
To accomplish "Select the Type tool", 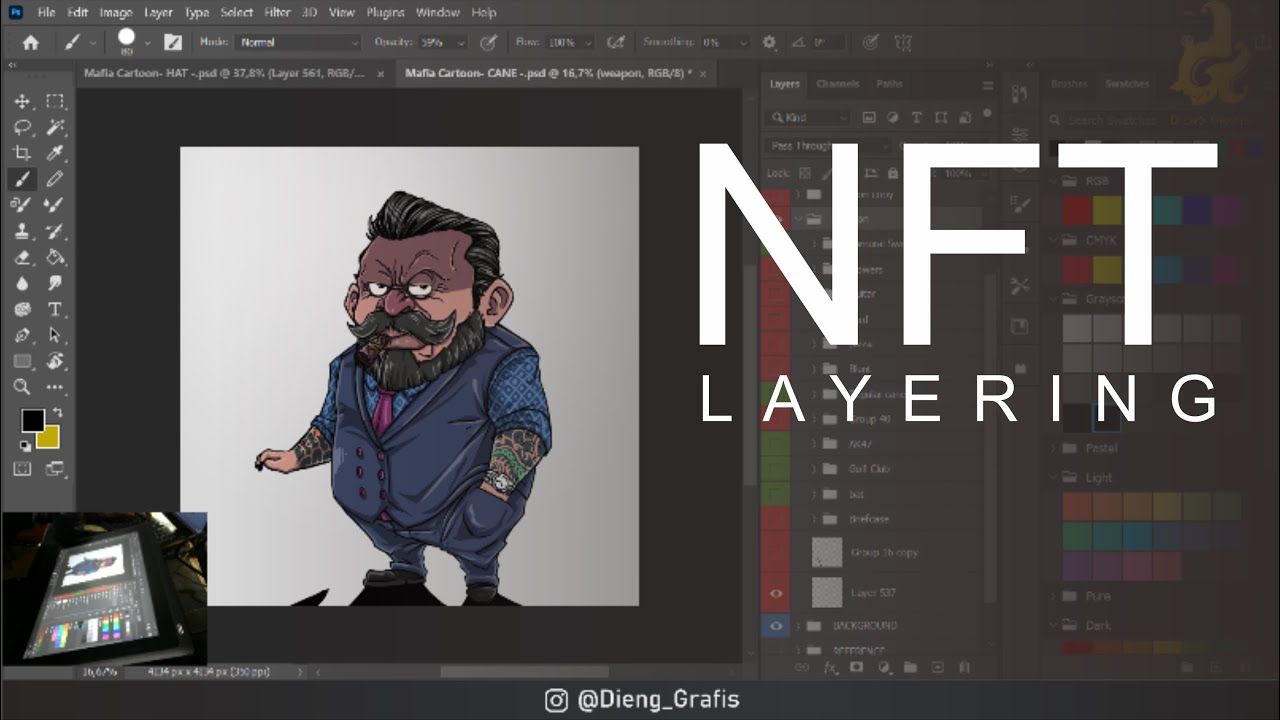I will [55, 309].
